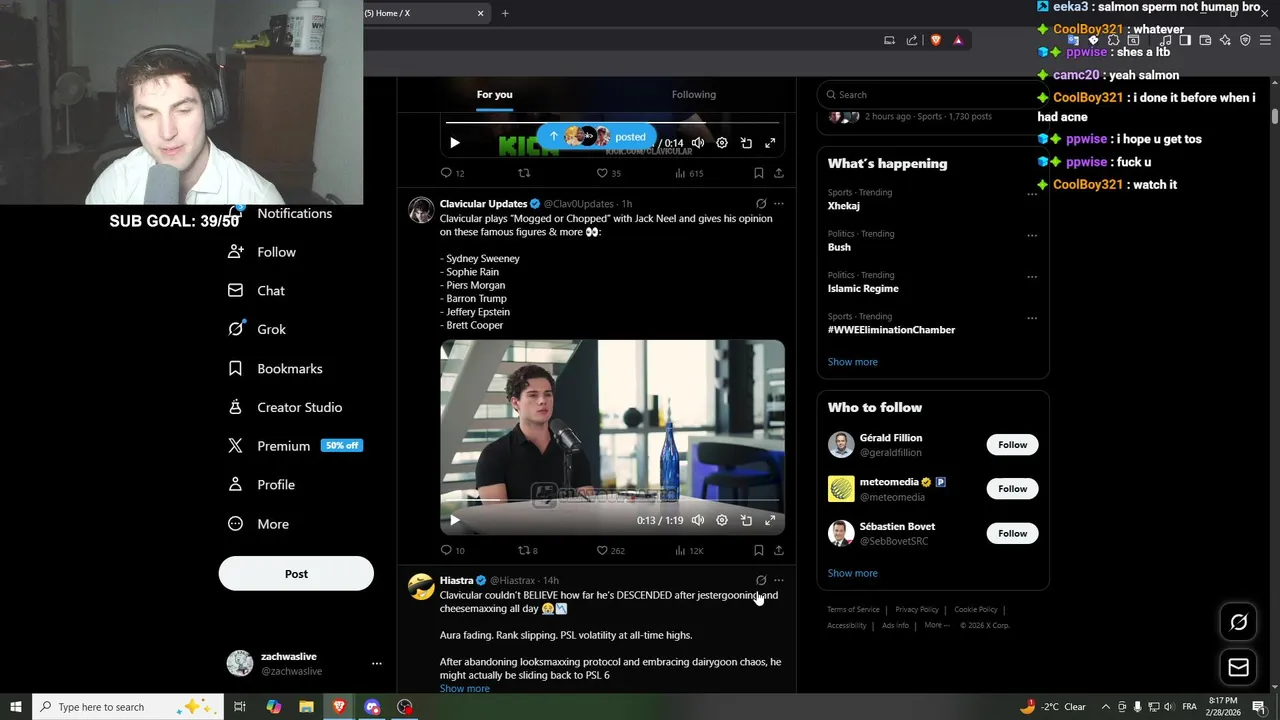Expand the 1:19 video to fullscreen
The width and height of the screenshot is (1280, 720).
770,520
